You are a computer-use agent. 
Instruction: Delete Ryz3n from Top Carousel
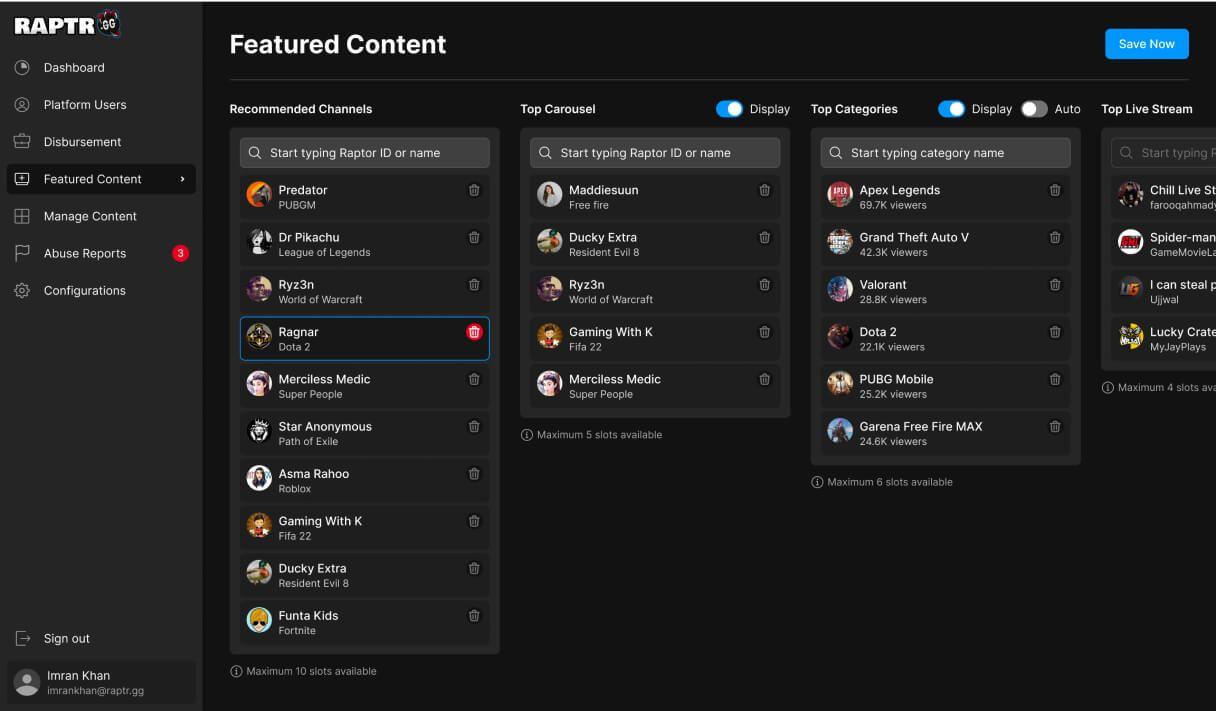(765, 285)
